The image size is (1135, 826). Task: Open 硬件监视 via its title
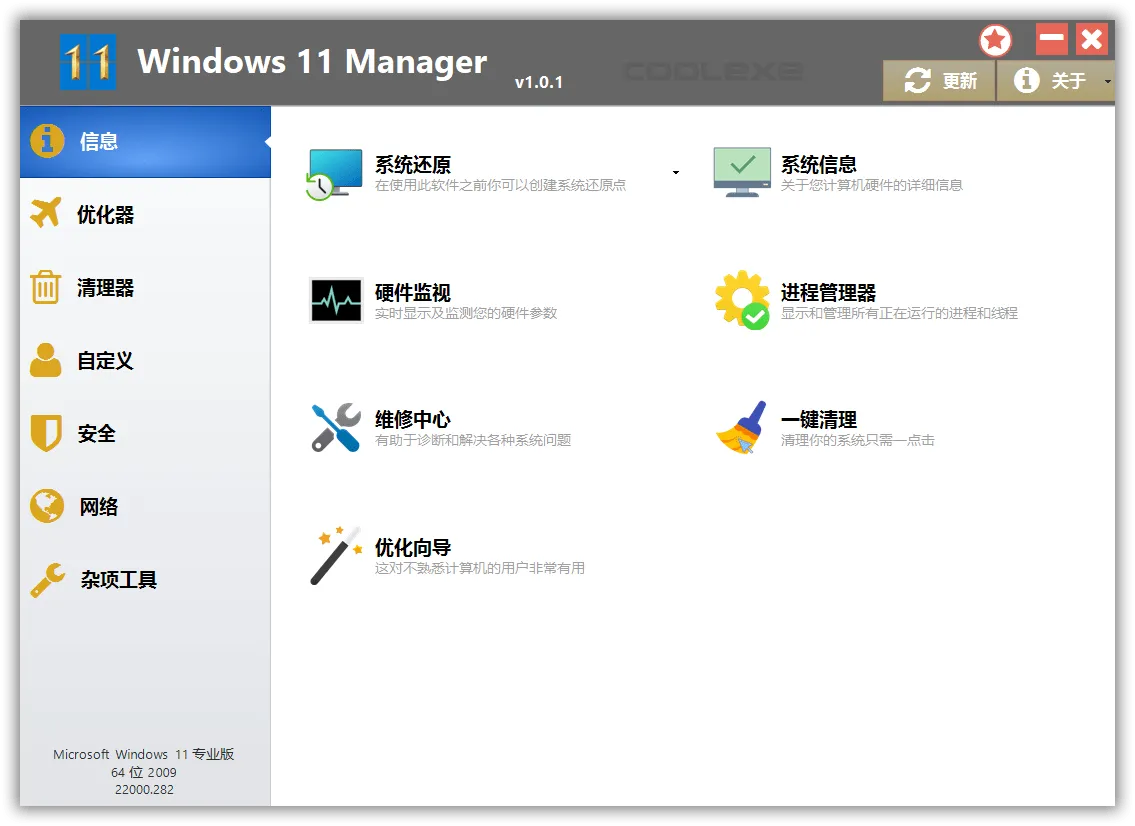[413, 292]
